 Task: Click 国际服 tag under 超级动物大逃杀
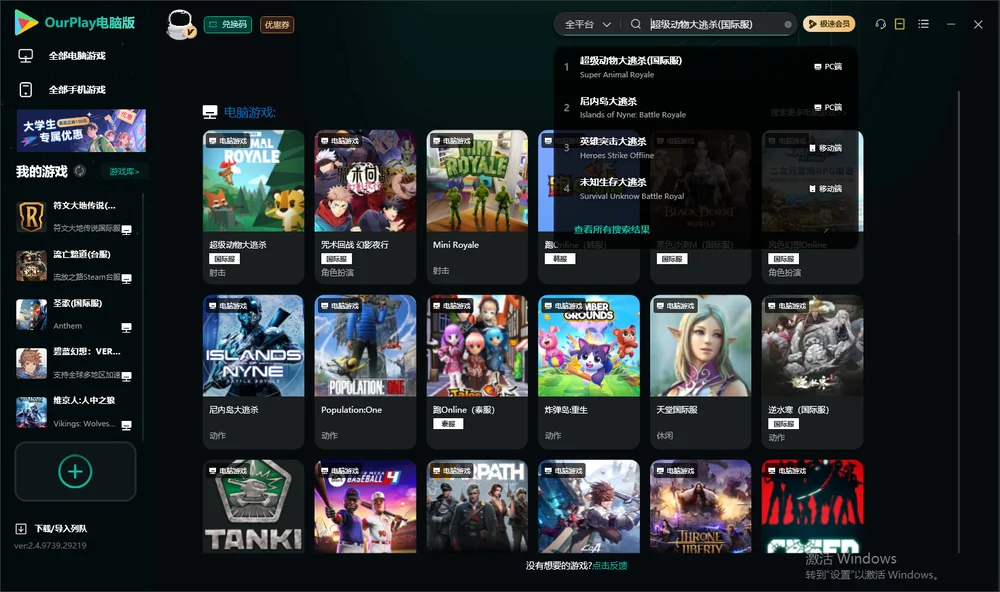pos(224,259)
